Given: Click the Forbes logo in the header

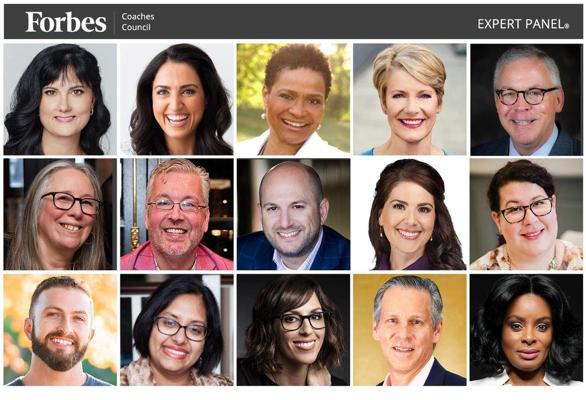Looking at the screenshot, I should pyautogui.click(x=66, y=22).
